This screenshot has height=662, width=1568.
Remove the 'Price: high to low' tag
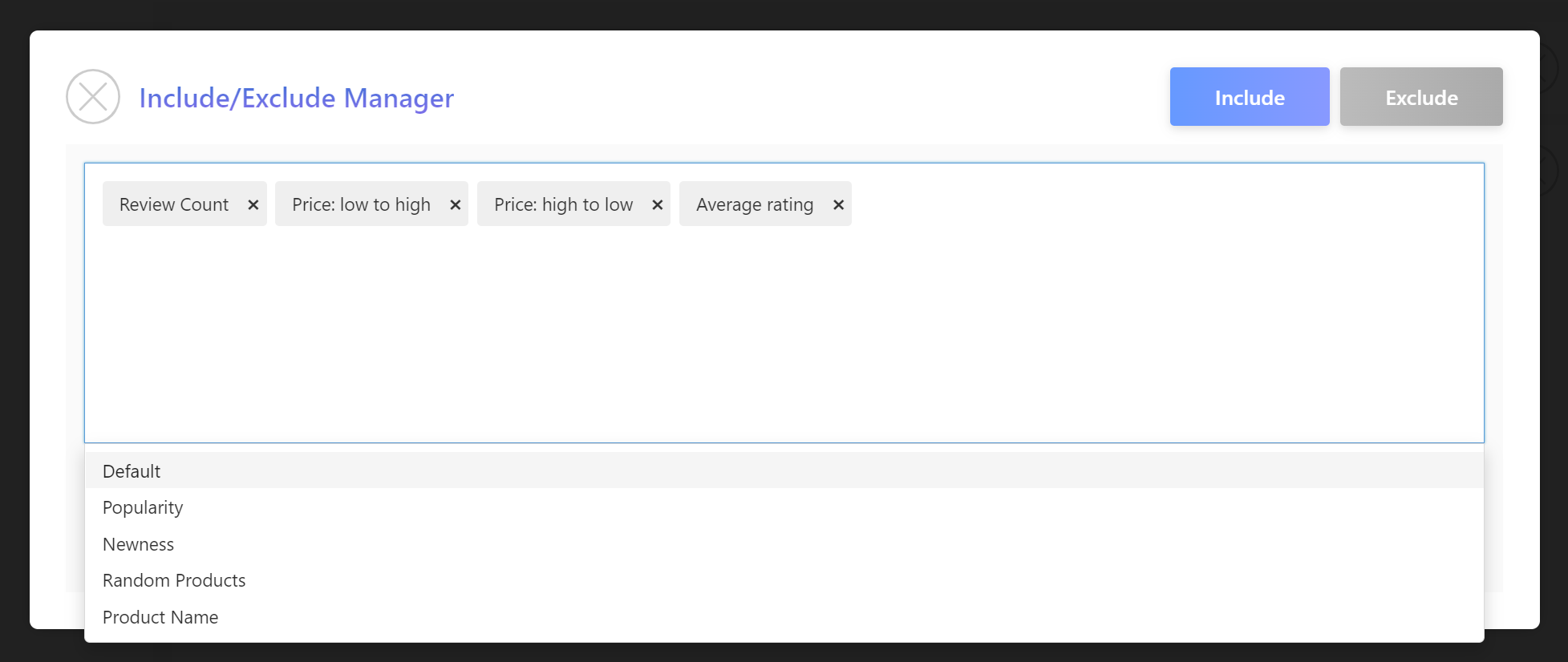pyautogui.click(x=657, y=204)
